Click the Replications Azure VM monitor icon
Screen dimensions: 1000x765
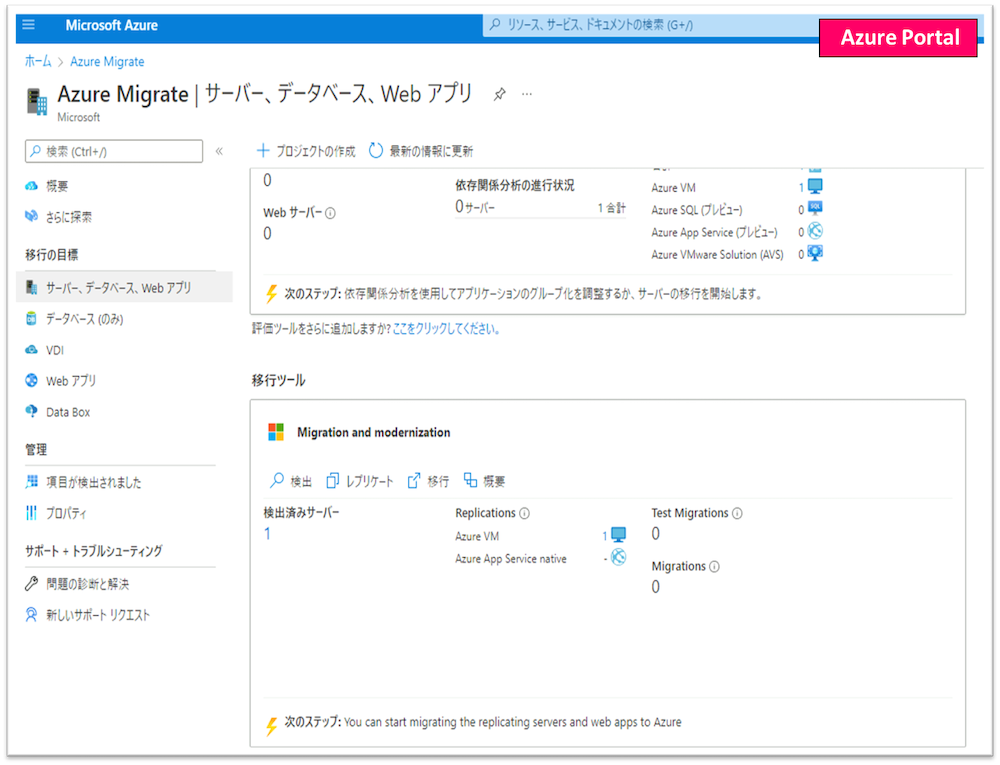(x=619, y=535)
